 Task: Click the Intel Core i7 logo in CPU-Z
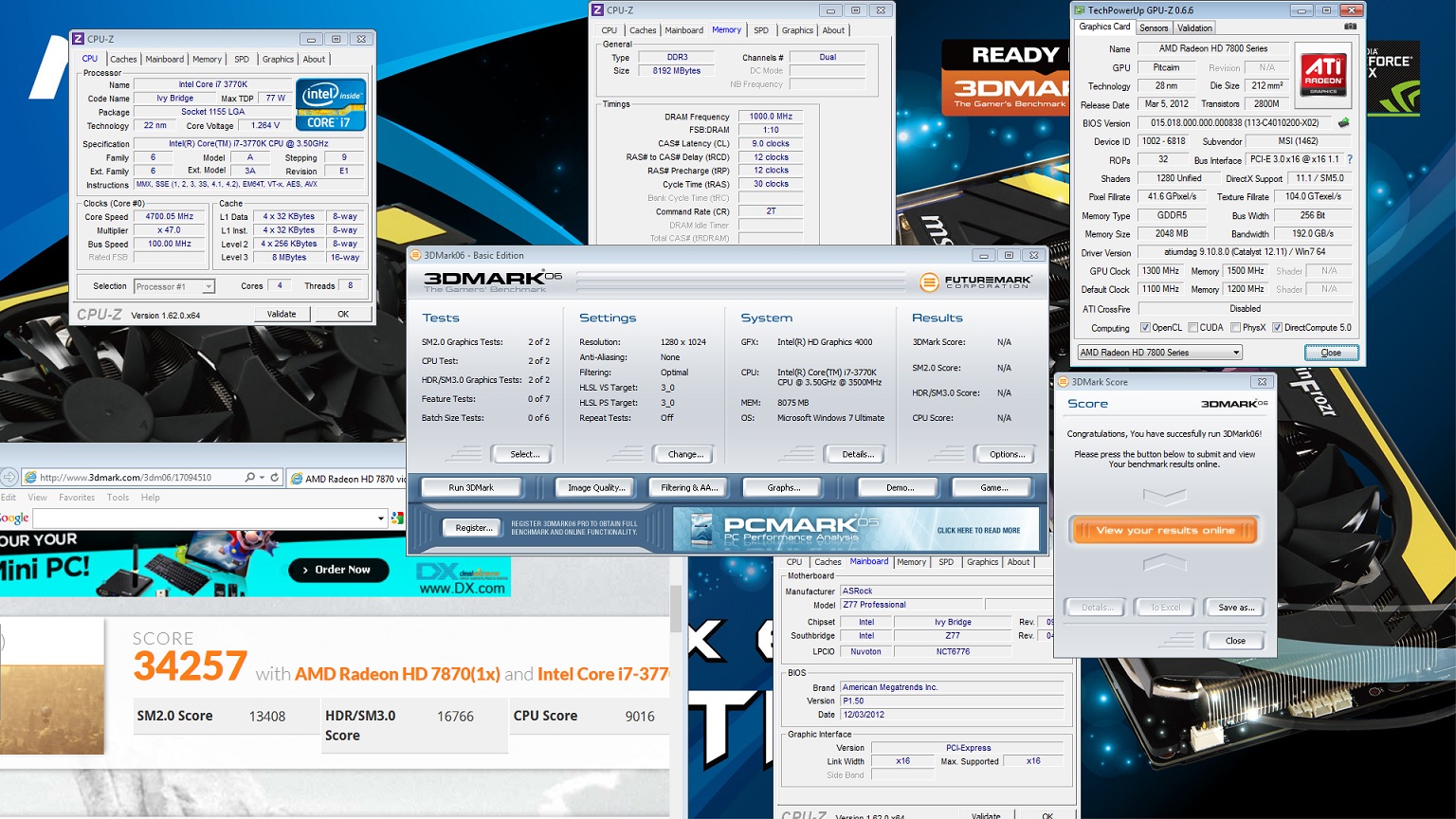tap(331, 104)
